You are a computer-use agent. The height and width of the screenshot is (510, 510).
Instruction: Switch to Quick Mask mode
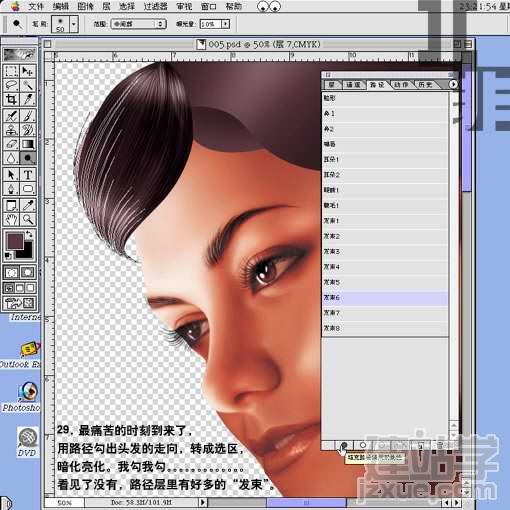click(x=28, y=272)
